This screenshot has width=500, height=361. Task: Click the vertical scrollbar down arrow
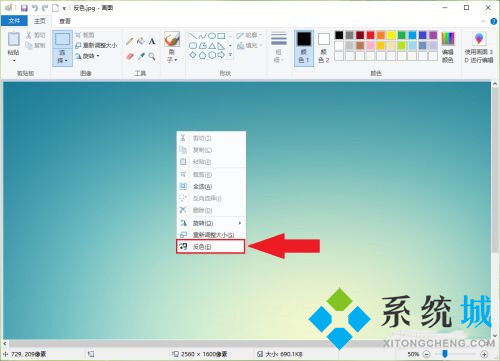tap(495, 336)
